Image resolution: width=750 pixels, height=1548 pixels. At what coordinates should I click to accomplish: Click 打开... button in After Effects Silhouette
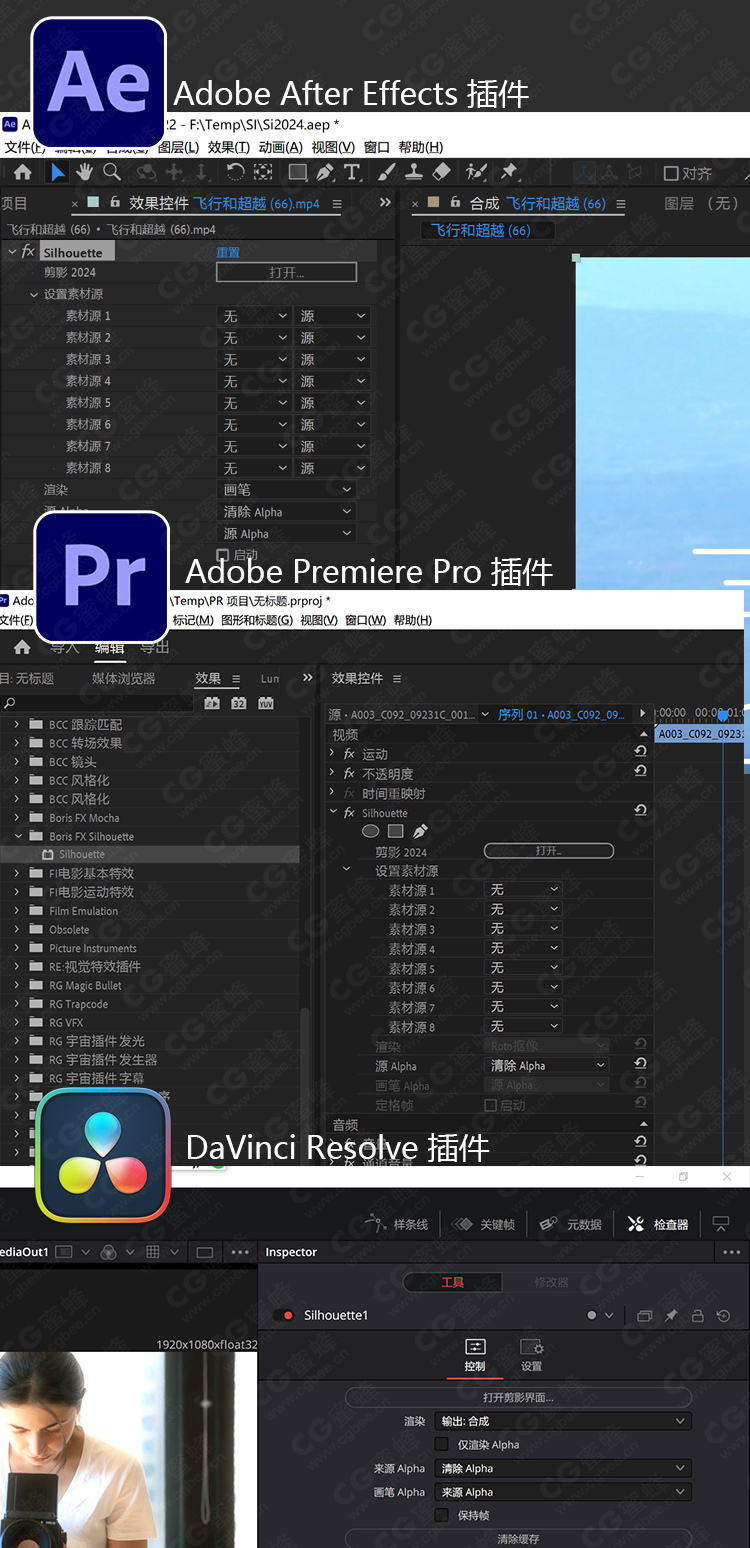(x=287, y=272)
